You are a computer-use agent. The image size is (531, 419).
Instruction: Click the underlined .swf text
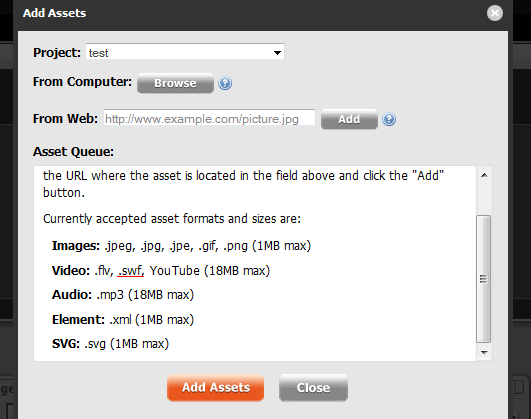(131, 271)
